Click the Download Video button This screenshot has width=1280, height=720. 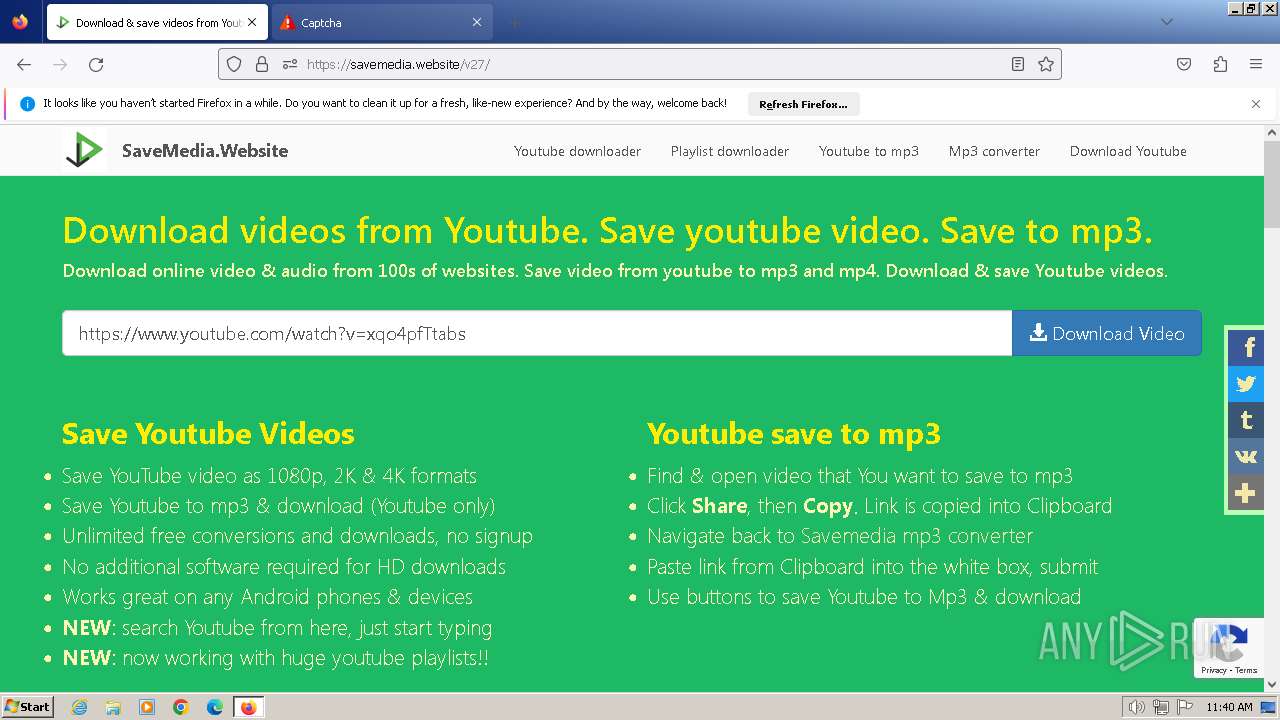1107,333
